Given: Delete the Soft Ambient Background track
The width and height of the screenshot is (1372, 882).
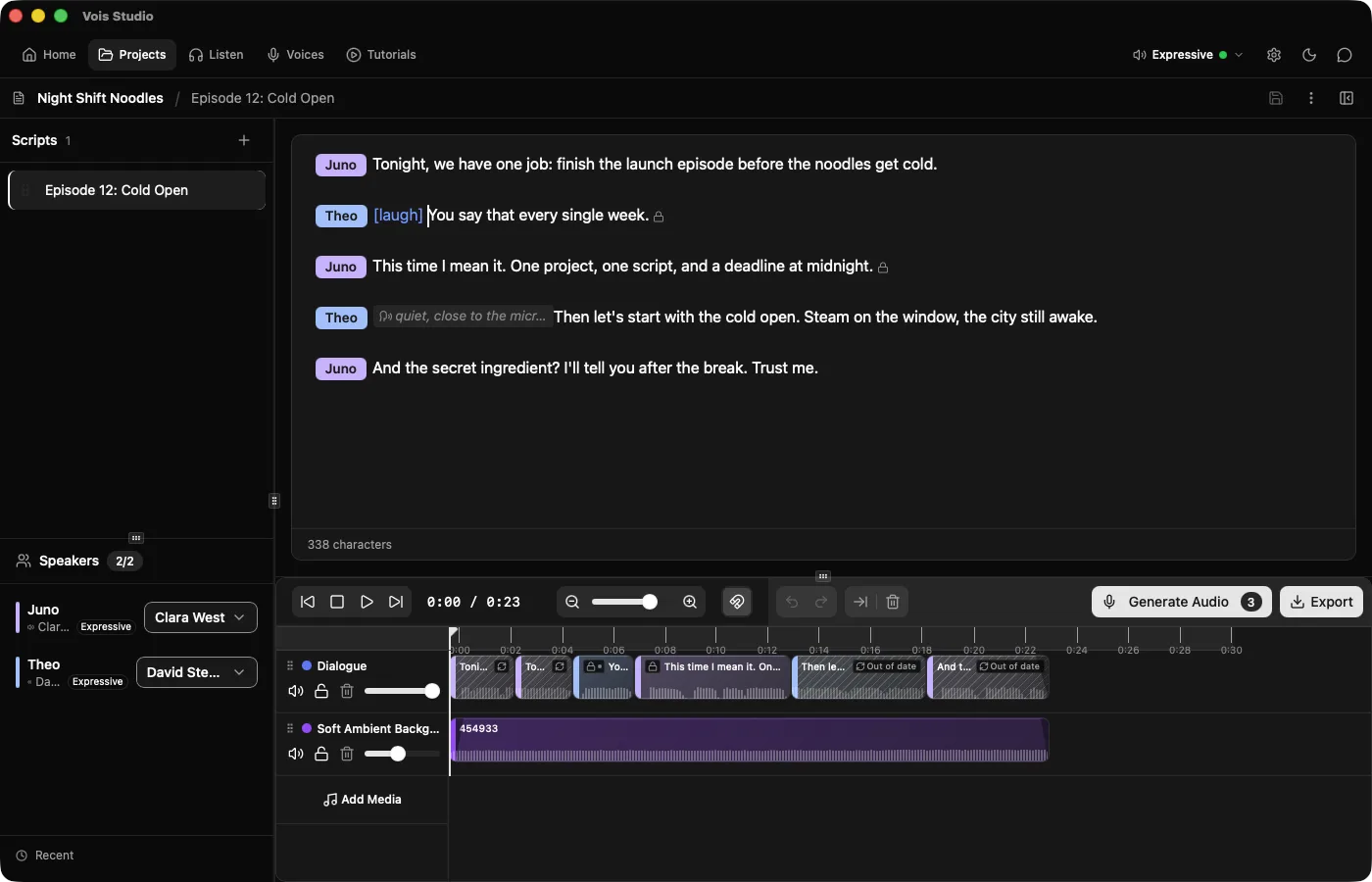Looking at the screenshot, I should [347, 754].
